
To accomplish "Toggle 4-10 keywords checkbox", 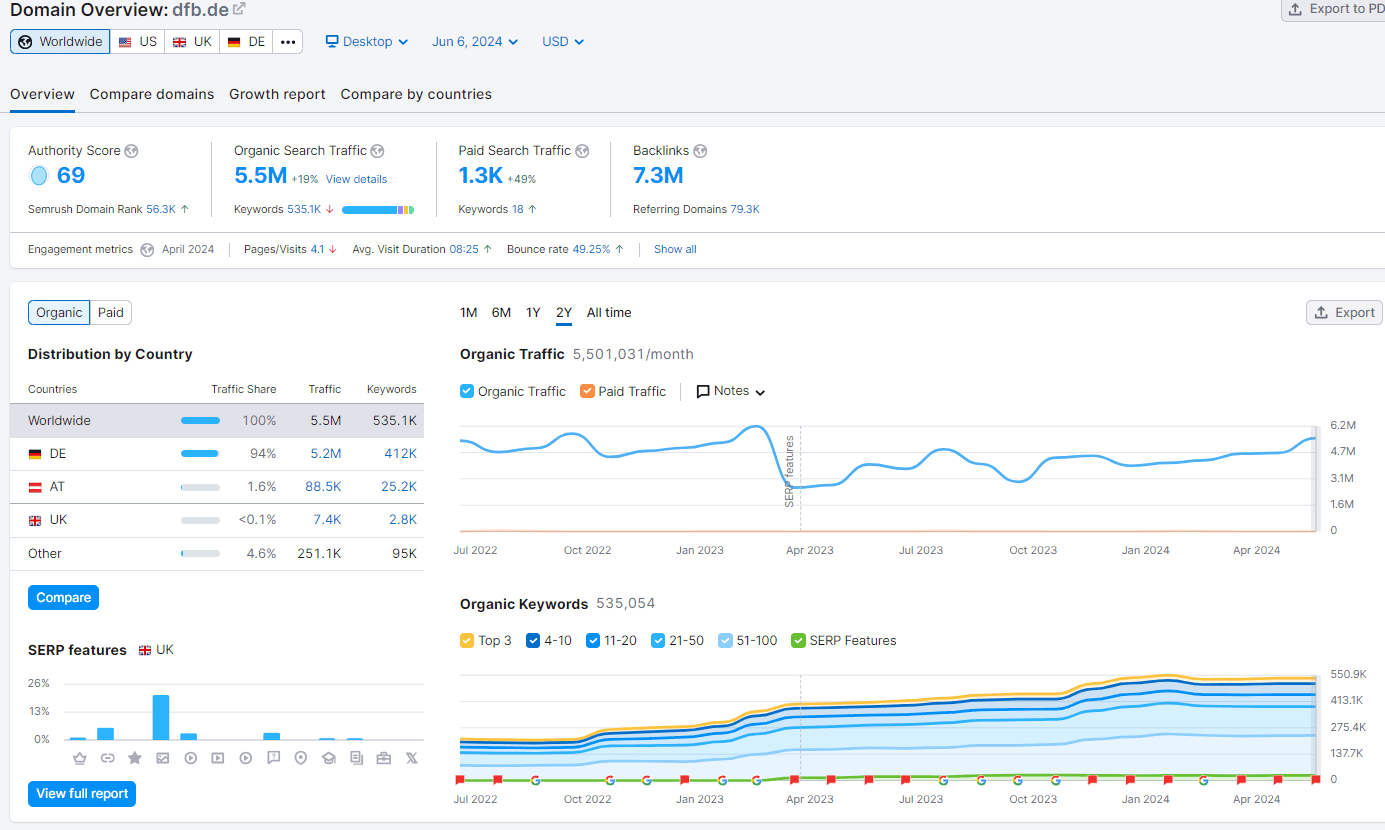I will pos(533,640).
